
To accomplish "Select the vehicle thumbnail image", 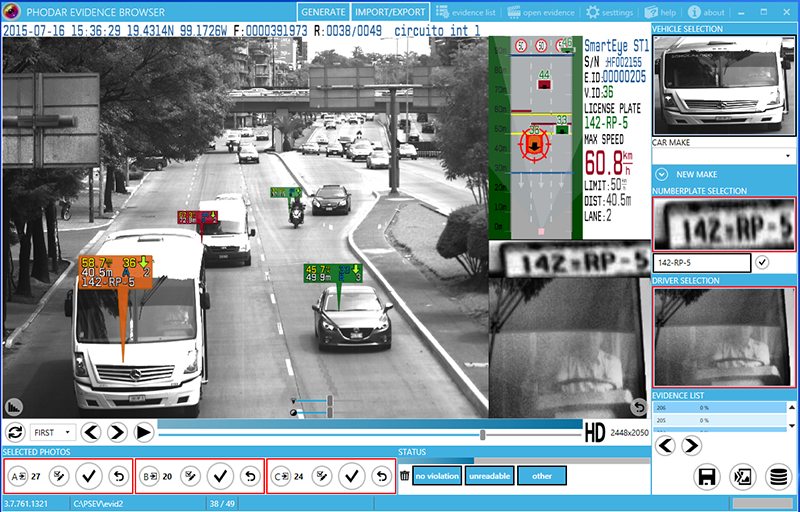I will click(723, 85).
